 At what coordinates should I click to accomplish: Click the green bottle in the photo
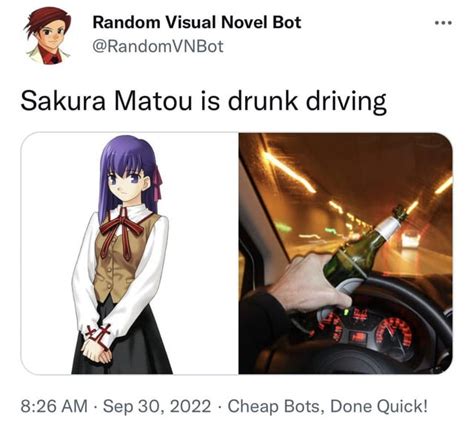[363, 248]
